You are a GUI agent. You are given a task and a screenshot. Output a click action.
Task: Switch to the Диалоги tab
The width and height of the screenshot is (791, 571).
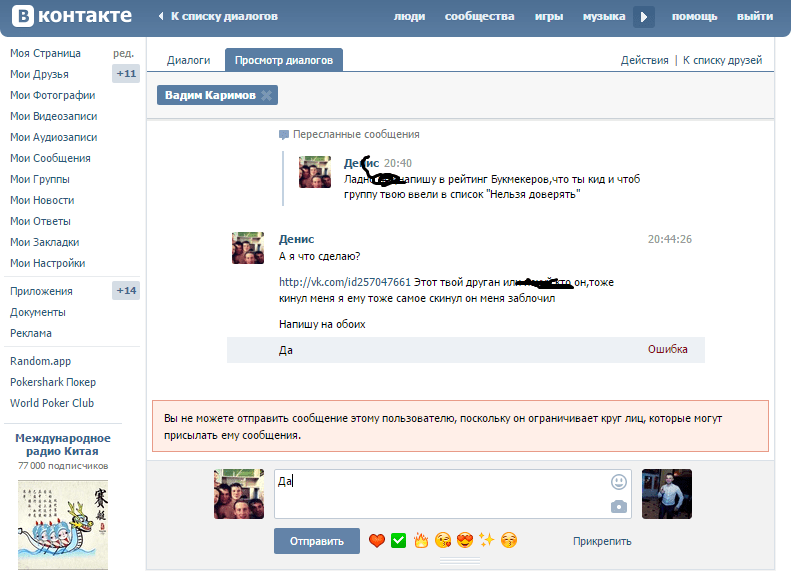click(188, 60)
